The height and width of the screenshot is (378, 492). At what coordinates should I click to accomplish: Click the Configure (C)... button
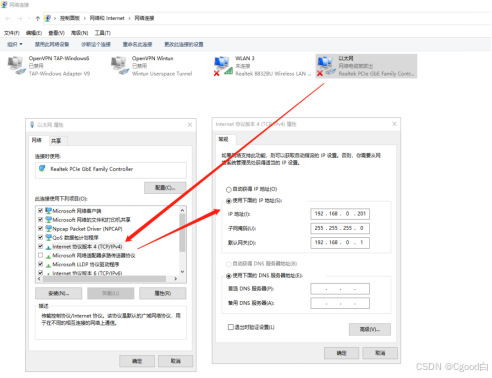pos(165,188)
